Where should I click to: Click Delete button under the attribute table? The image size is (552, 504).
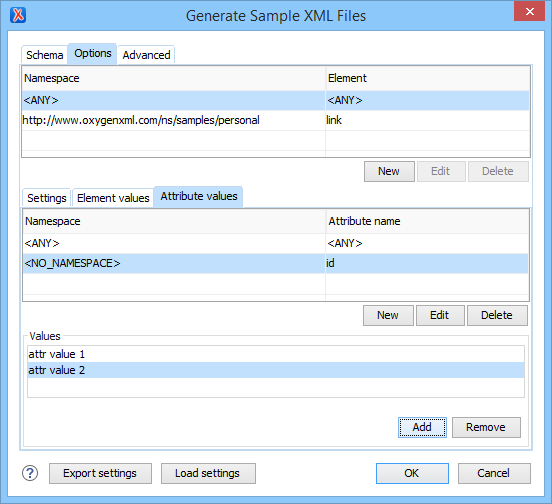coord(497,315)
